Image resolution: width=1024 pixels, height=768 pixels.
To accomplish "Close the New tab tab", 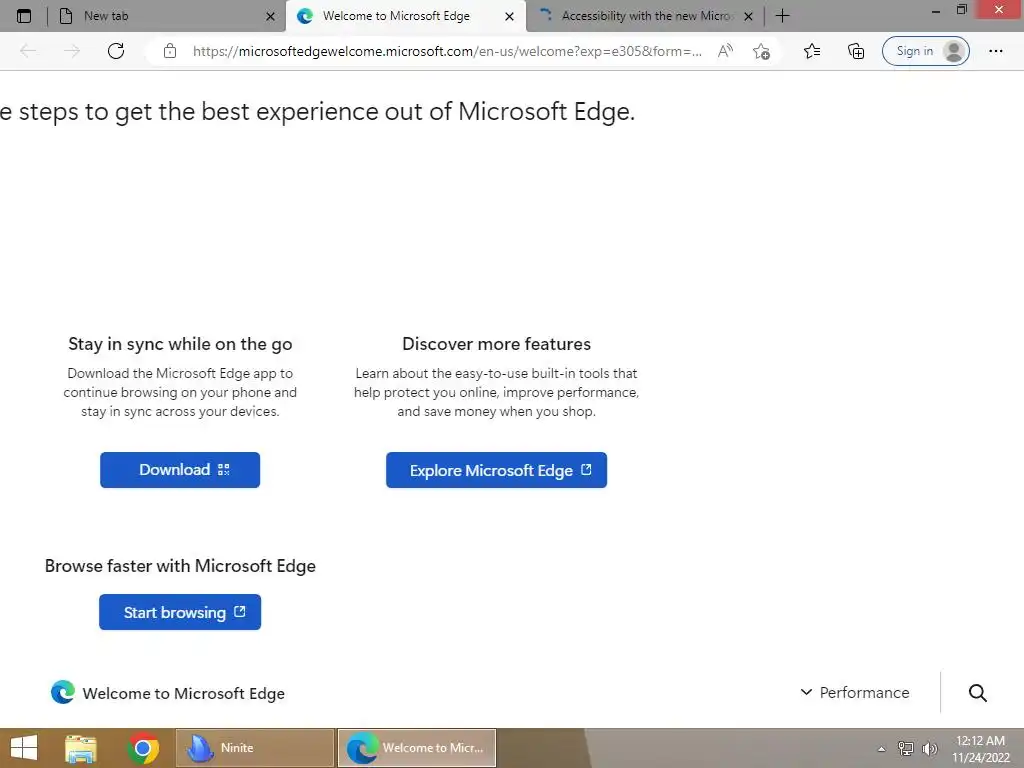I will pos(270,16).
